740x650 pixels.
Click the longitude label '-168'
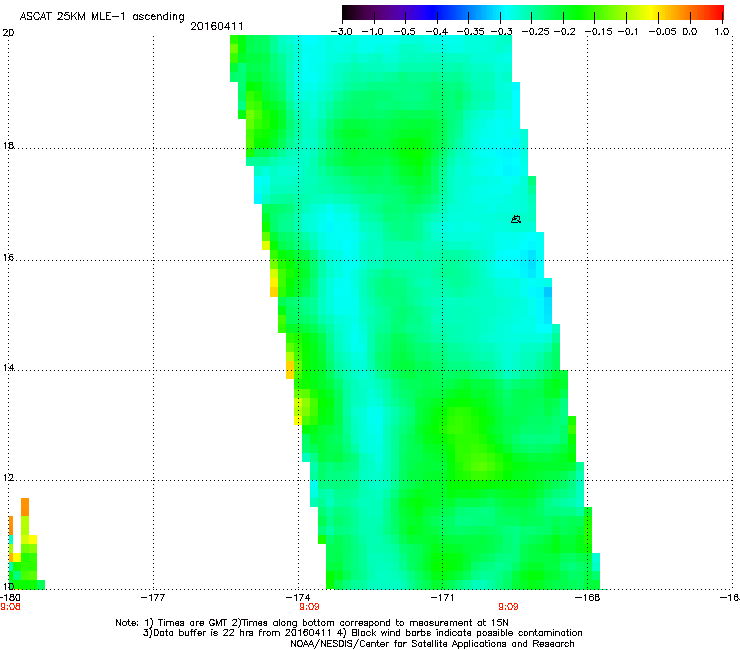pyautogui.click(x=588, y=598)
